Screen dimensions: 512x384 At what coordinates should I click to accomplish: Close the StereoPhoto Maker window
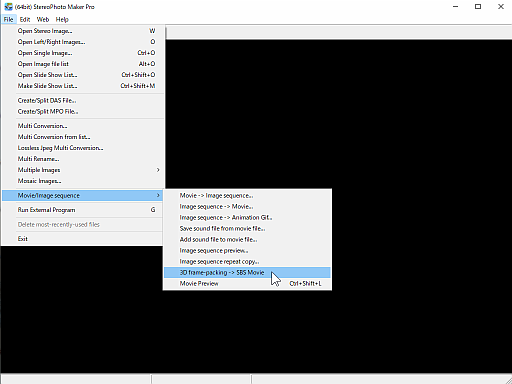(x=501, y=6)
